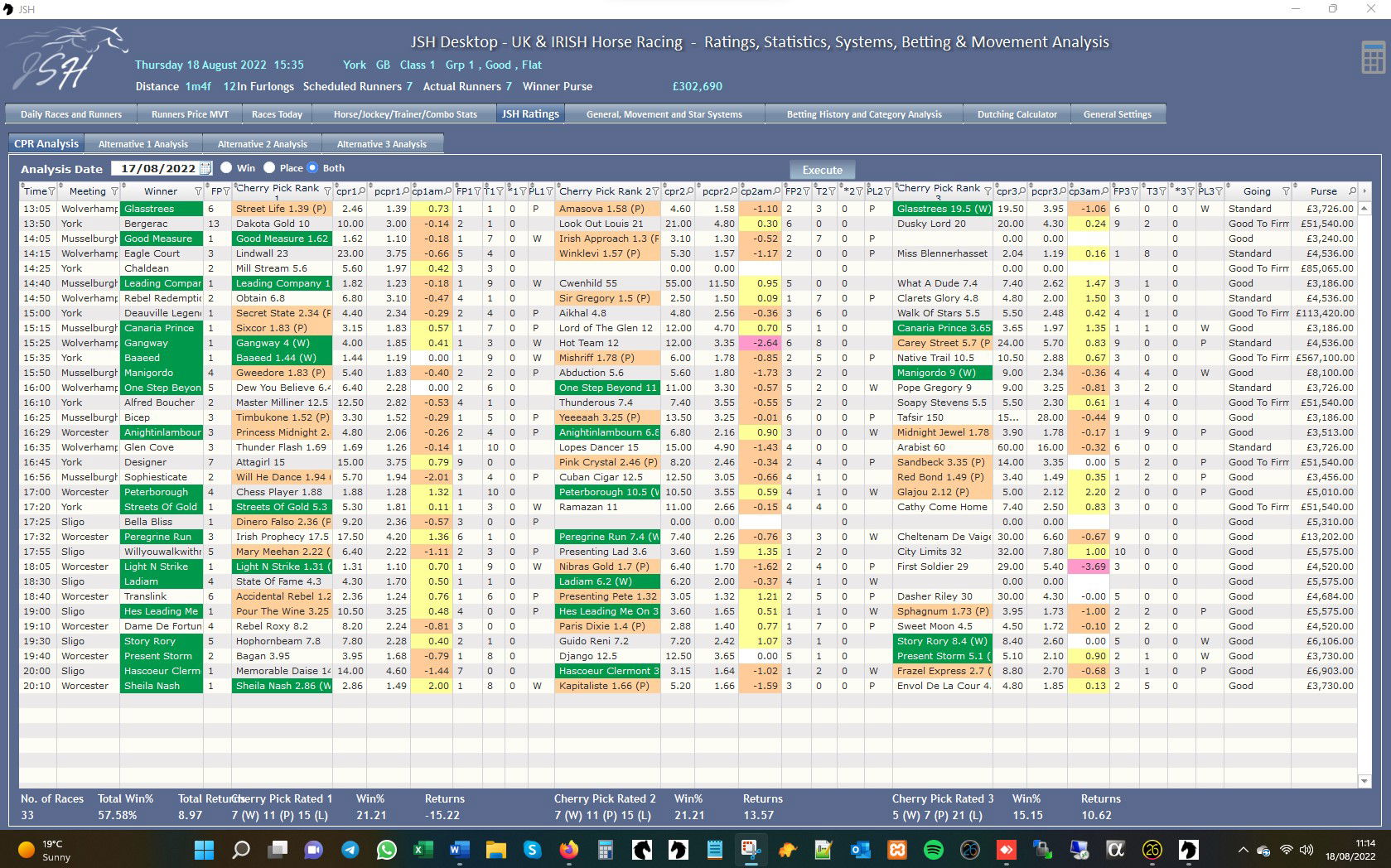Open Skype from the taskbar
The image size is (1391, 868).
tap(532, 850)
